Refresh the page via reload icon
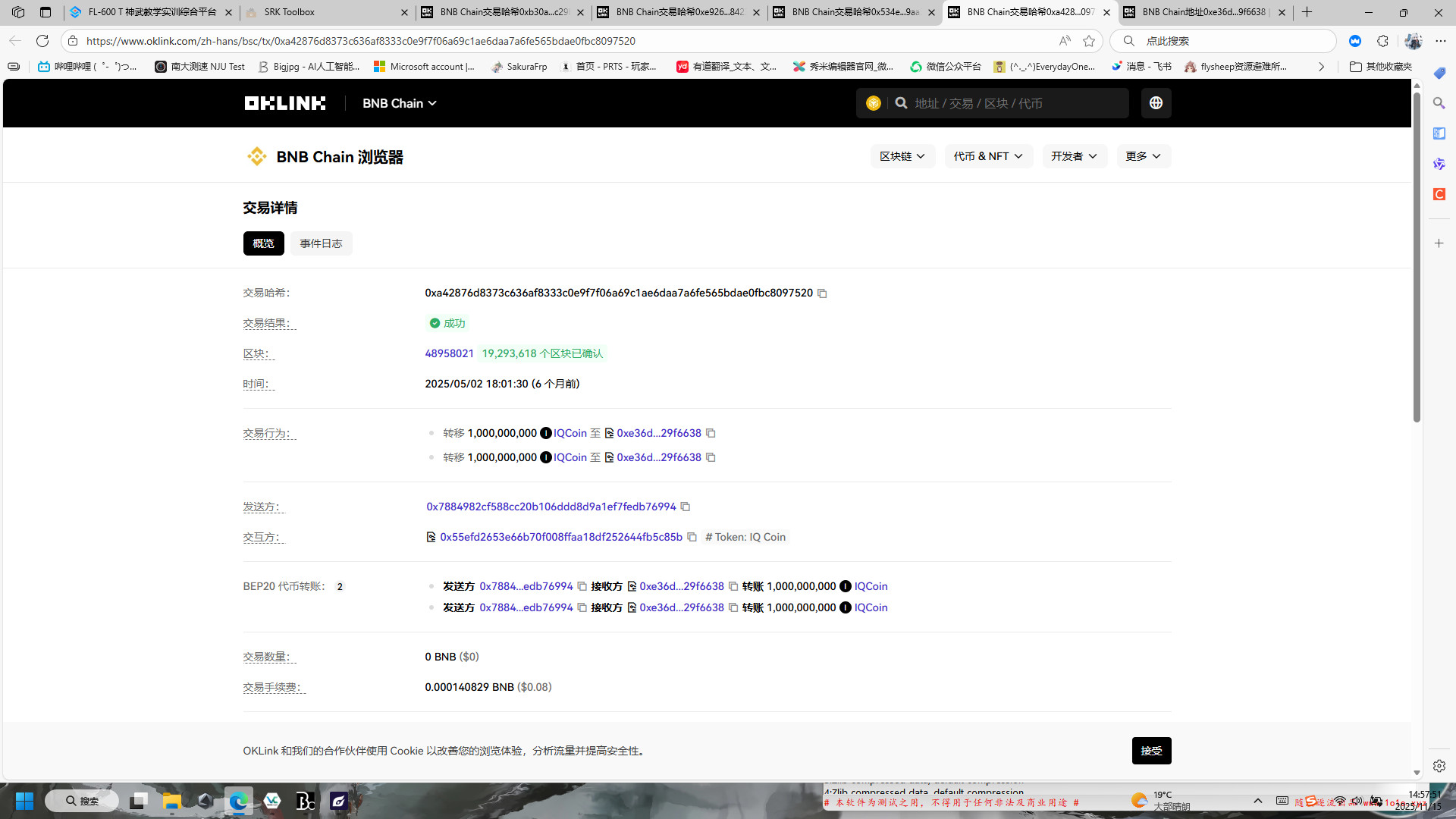This screenshot has height=819, width=1456. click(x=42, y=41)
